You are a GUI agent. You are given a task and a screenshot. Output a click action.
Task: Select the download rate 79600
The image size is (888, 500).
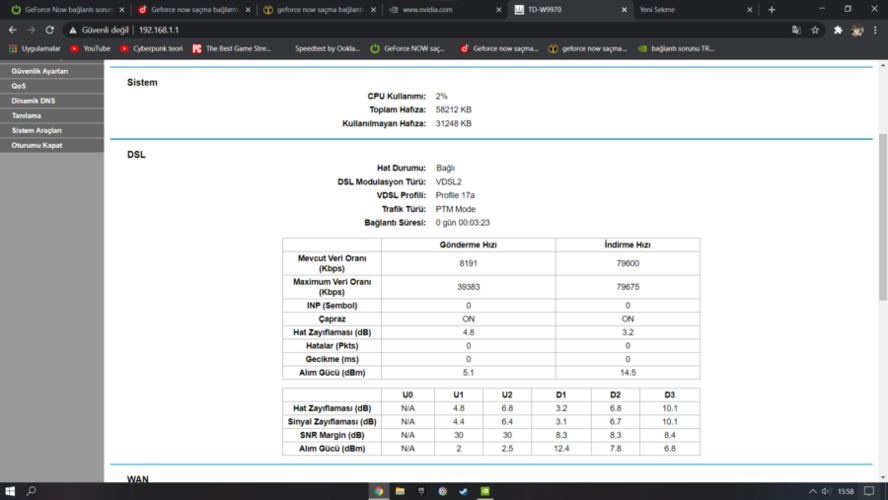coord(627,263)
